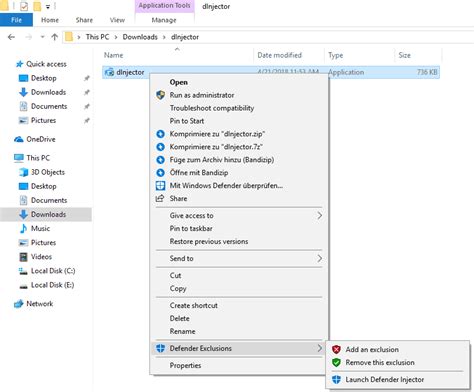Go back with the back arrow

tap(11, 37)
